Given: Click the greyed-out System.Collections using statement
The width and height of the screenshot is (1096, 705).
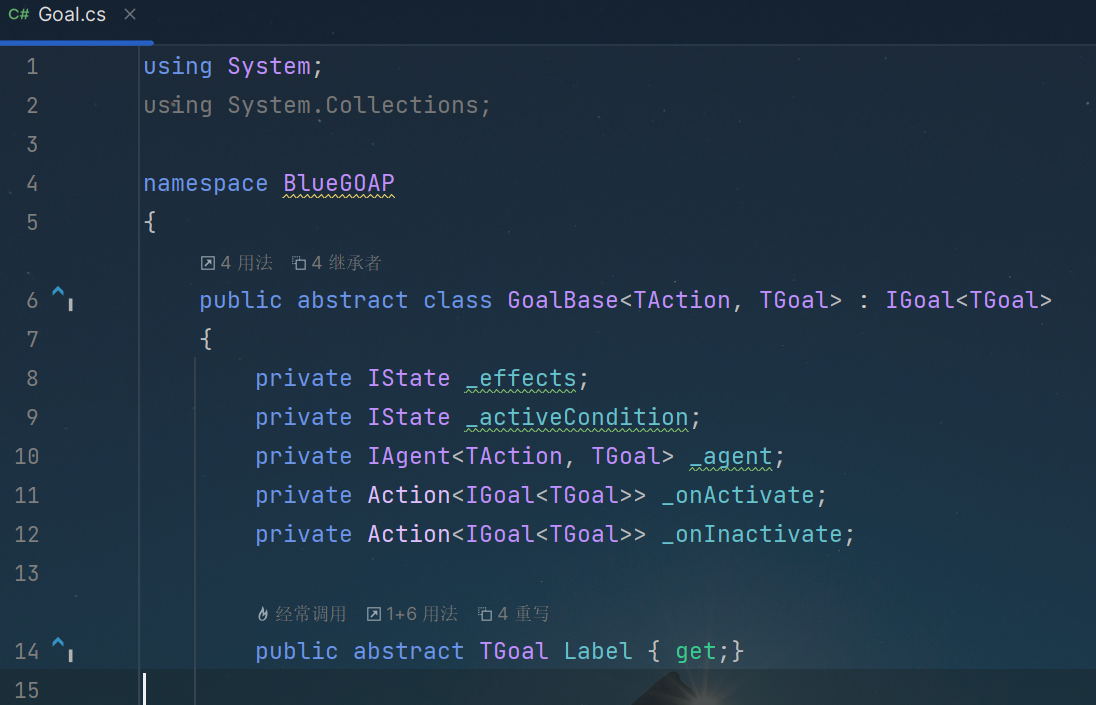Looking at the screenshot, I should [x=358, y=105].
